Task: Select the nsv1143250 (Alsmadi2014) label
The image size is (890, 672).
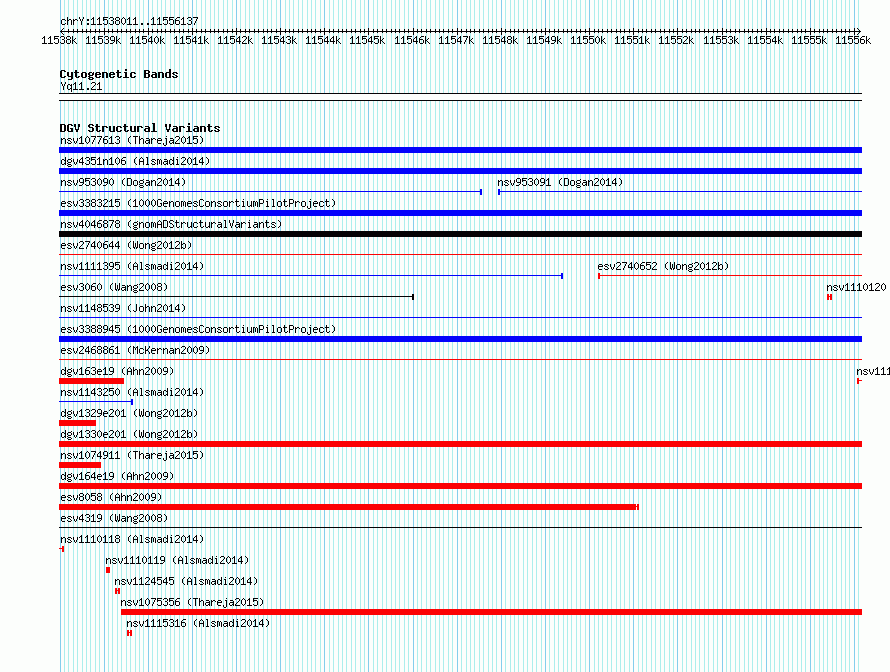Action: [132, 392]
